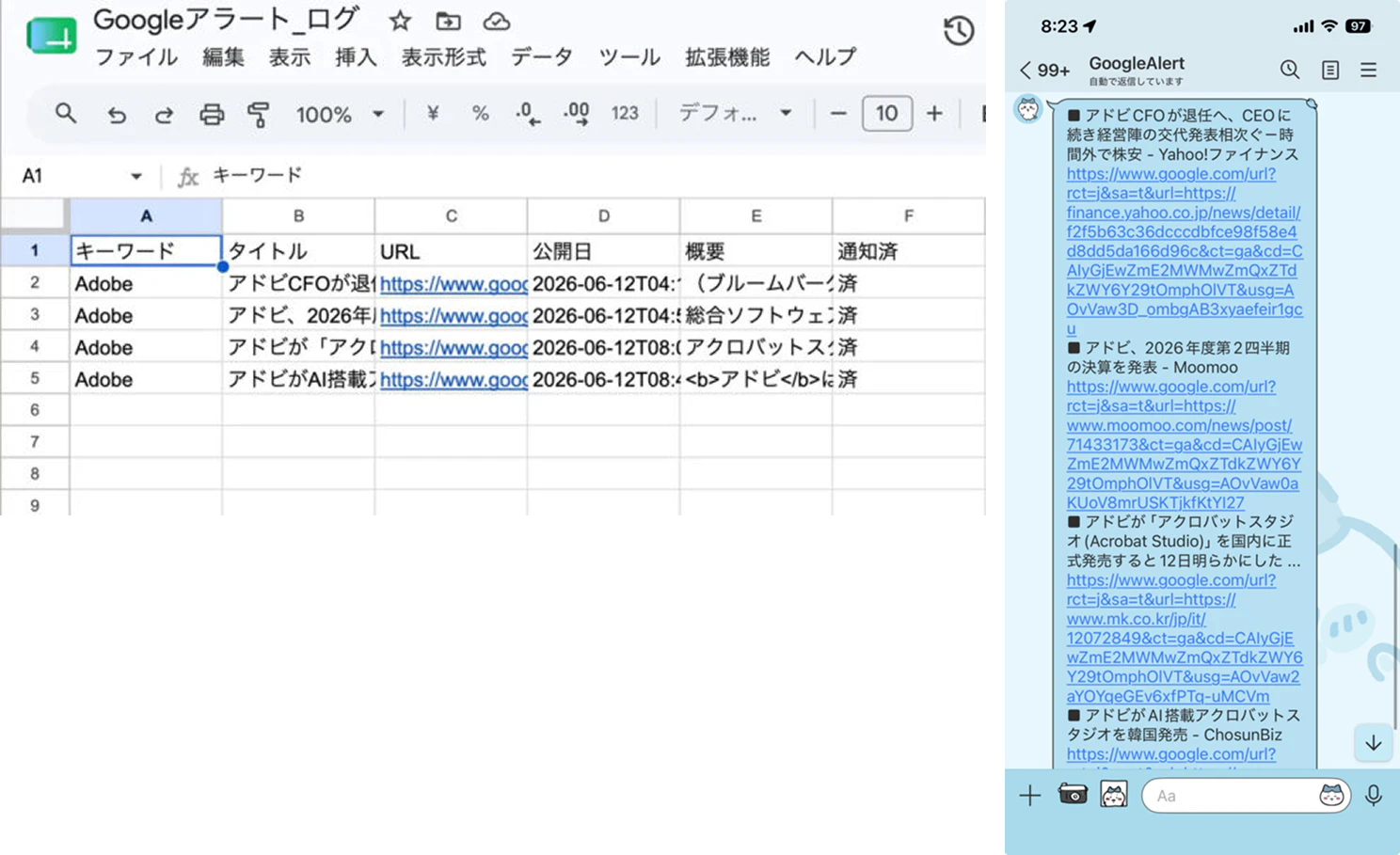Select the paint format roller
1400x855 pixels.
258,115
